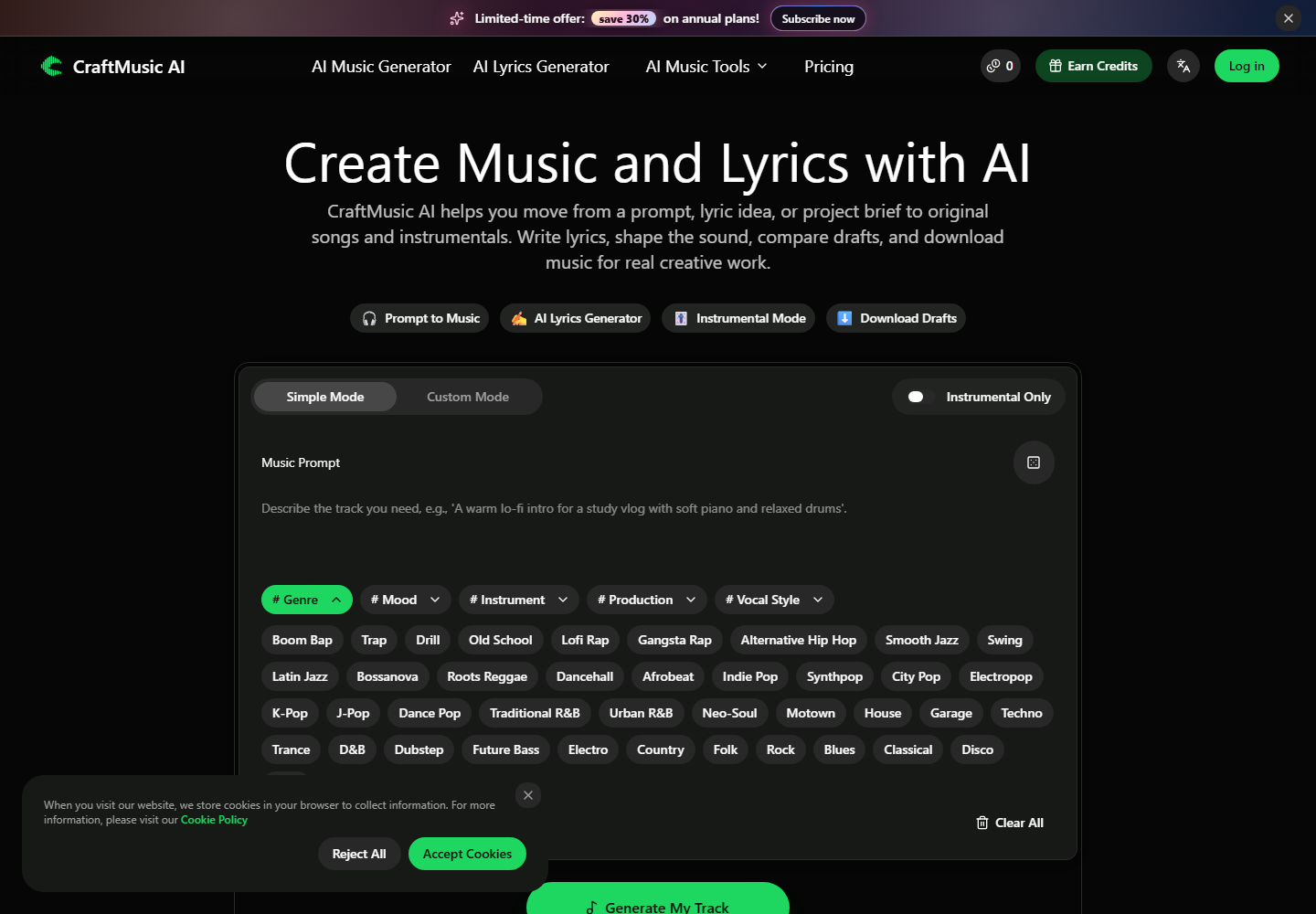Click the sparkle icon in promo banner
1316x914 pixels.
tap(457, 18)
